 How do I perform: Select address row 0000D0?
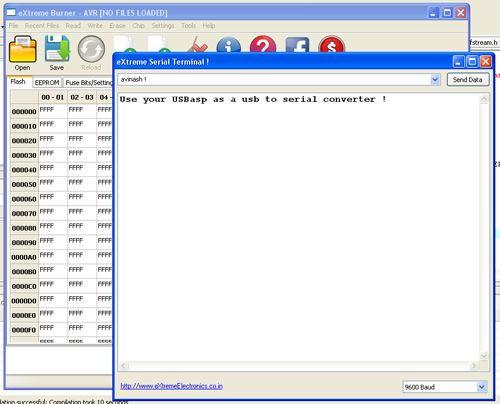(x=24, y=301)
